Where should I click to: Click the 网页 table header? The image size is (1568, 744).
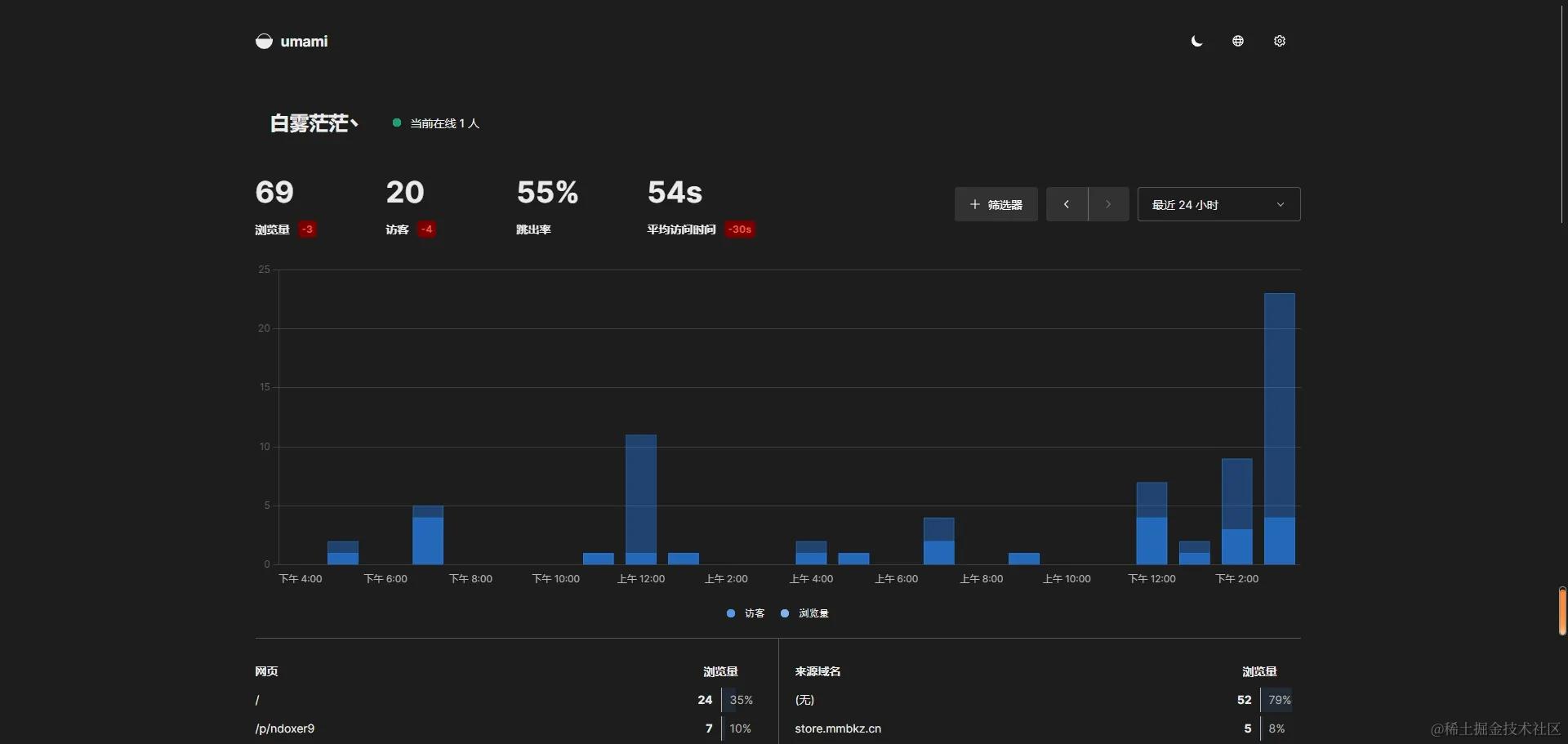tap(266, 671)
